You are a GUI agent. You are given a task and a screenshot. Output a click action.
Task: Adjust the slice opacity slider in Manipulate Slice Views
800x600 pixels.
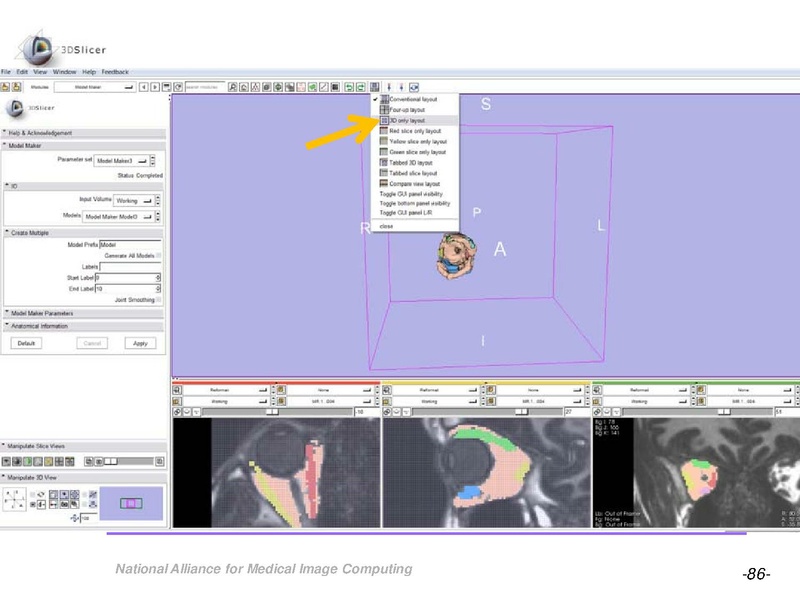[129, 462]
